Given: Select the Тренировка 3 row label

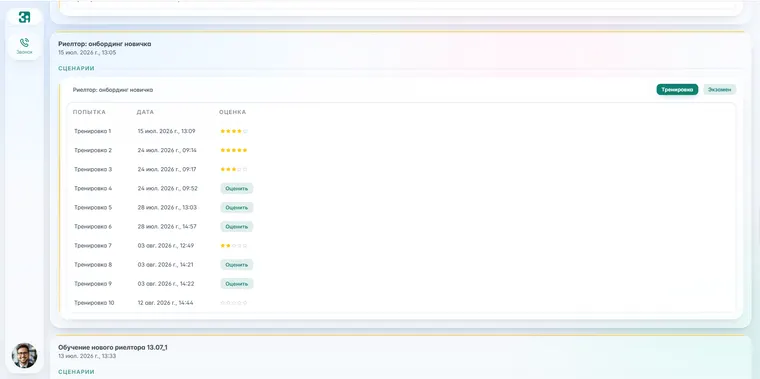Looking at the screenshot, I should point(93,169).
